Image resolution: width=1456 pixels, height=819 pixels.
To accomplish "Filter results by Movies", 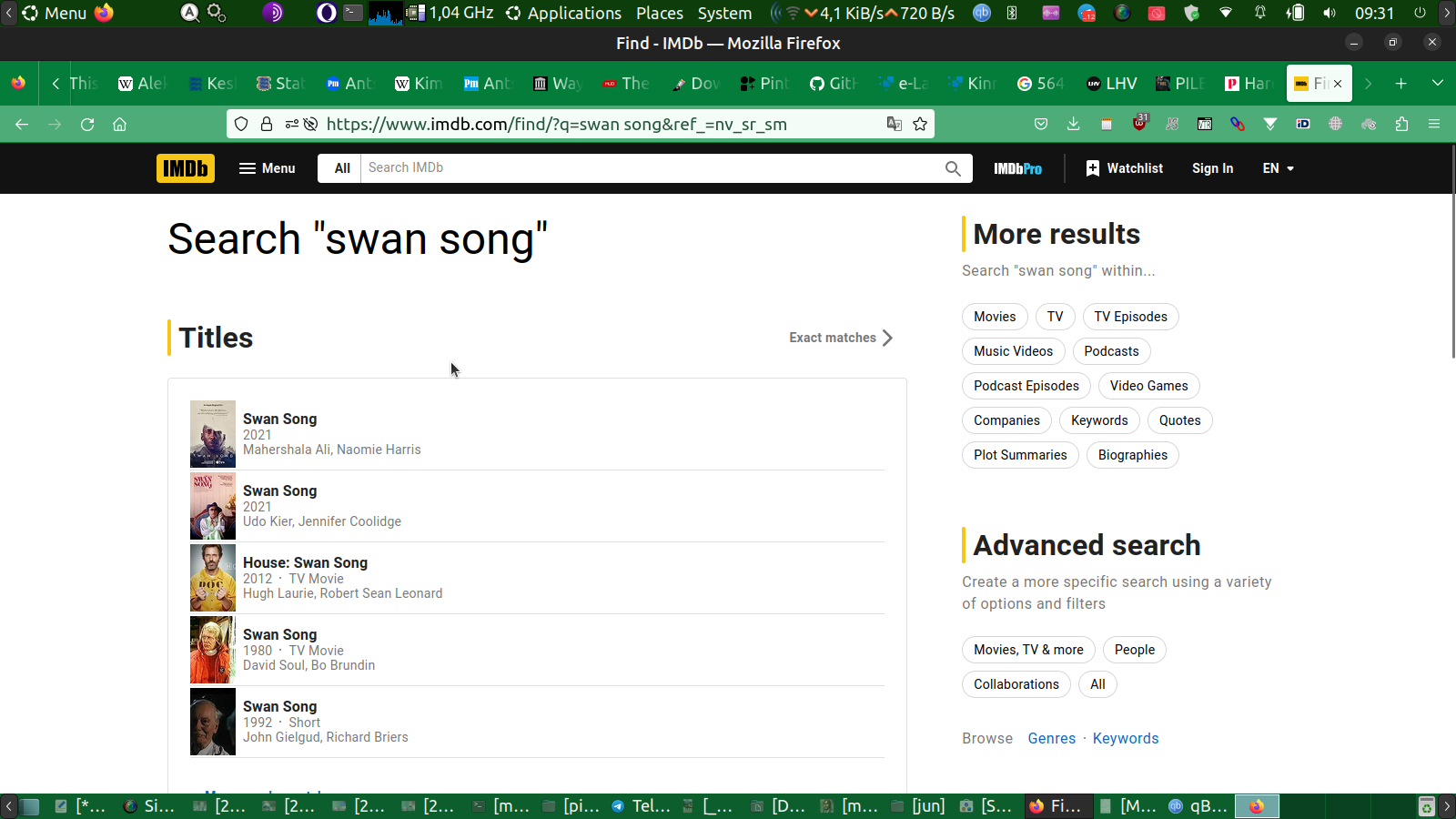I will click(x=995, y=317).
